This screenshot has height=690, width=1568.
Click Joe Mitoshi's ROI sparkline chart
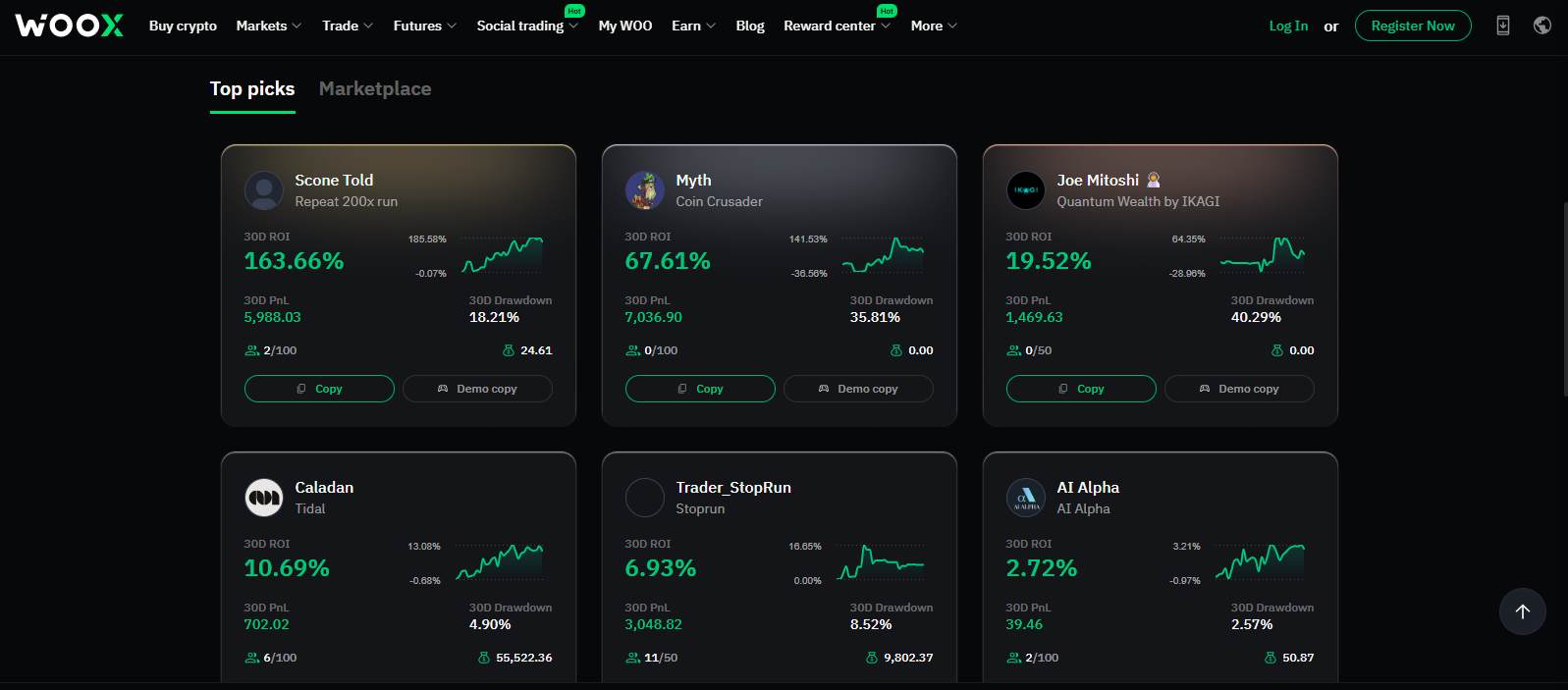pos(1263,255)
